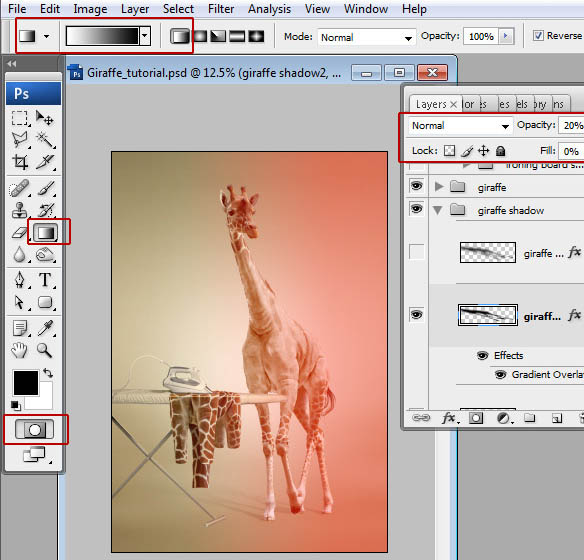The image size is (584, 560).
Task: Open the gradient Mode dropdown
Action: (366, 37)
